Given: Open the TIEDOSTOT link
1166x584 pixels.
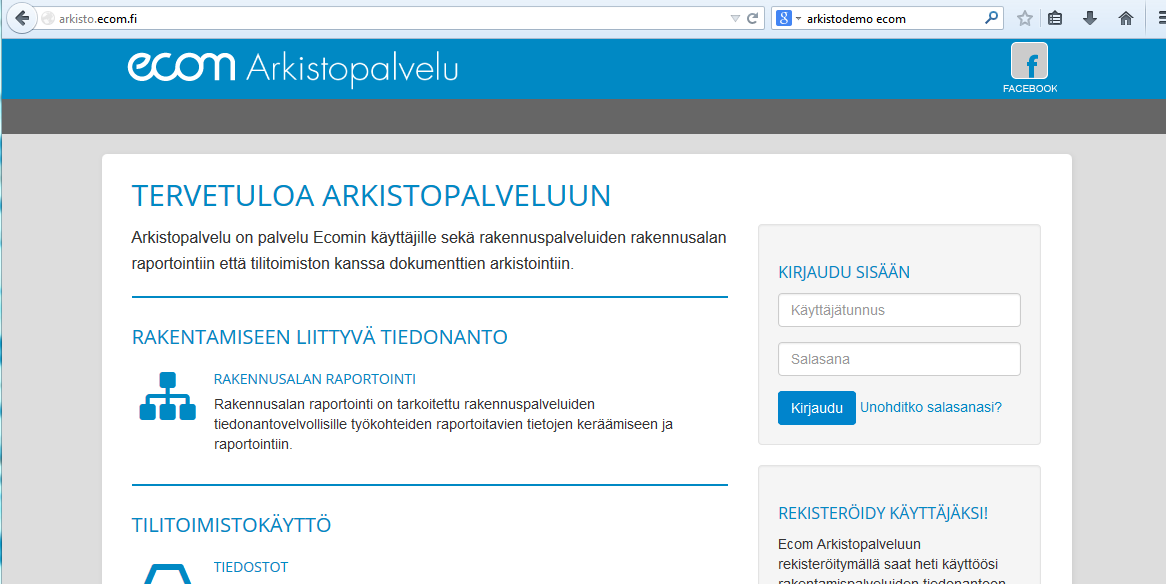Looking at the screenshot, I should [251, 567].
